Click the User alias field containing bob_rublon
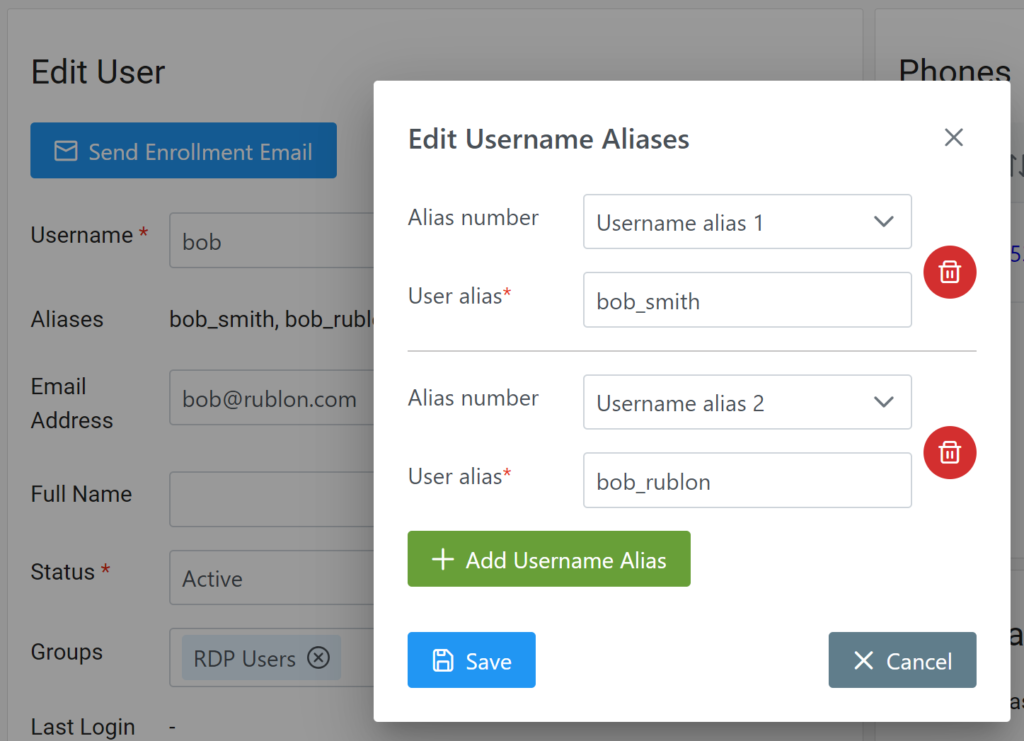 (746, 481)
